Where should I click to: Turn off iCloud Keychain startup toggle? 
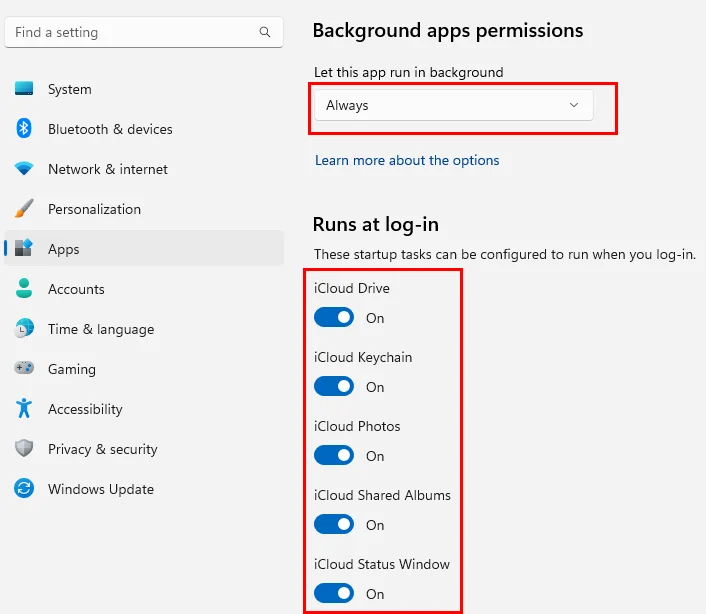click(334, 386)
